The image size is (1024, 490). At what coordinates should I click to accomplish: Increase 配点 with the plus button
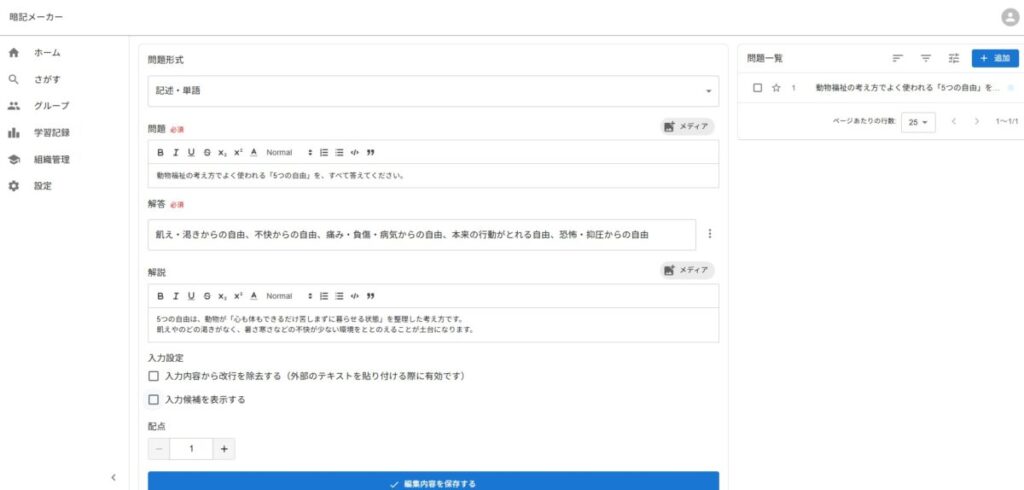[x=224, y=449]
